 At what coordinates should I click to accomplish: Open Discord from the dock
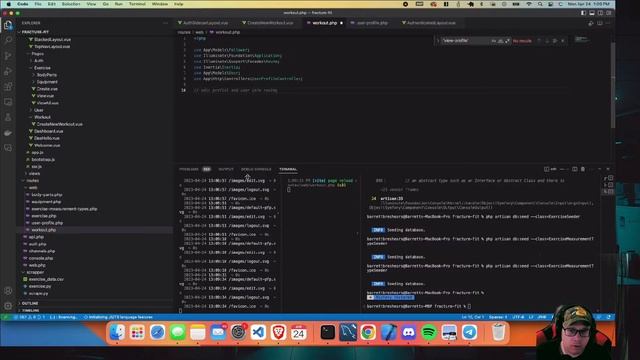coord(409,333)
